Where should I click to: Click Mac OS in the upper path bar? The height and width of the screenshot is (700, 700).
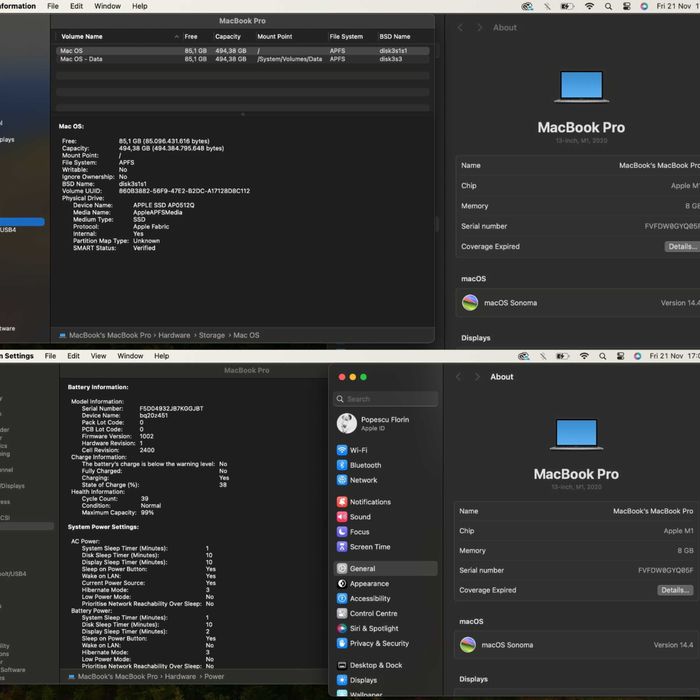246,335
